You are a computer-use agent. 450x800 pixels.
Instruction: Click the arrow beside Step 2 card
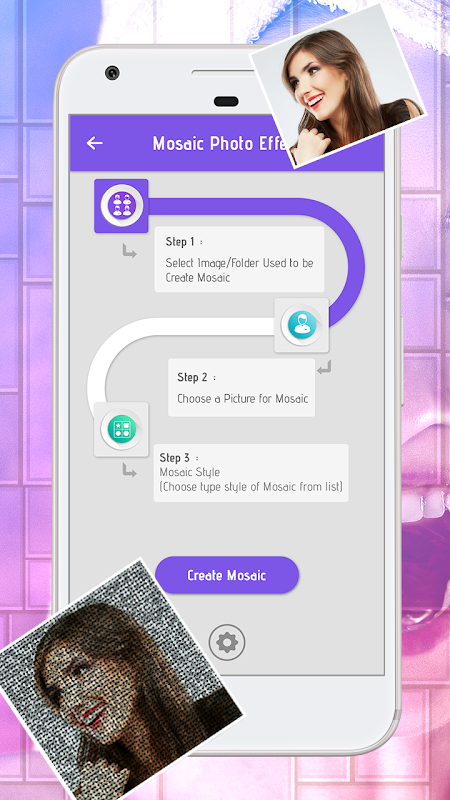(x=324, y=368)
